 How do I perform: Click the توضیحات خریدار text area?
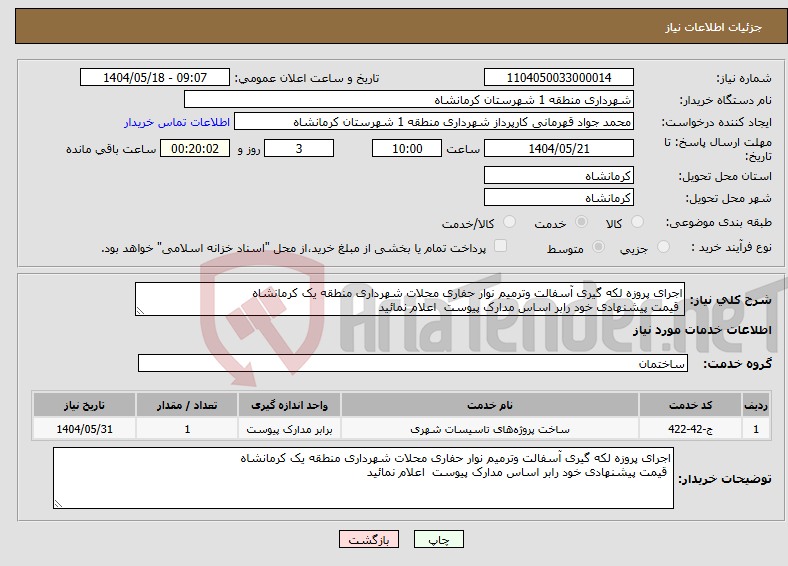pos(363,478)
